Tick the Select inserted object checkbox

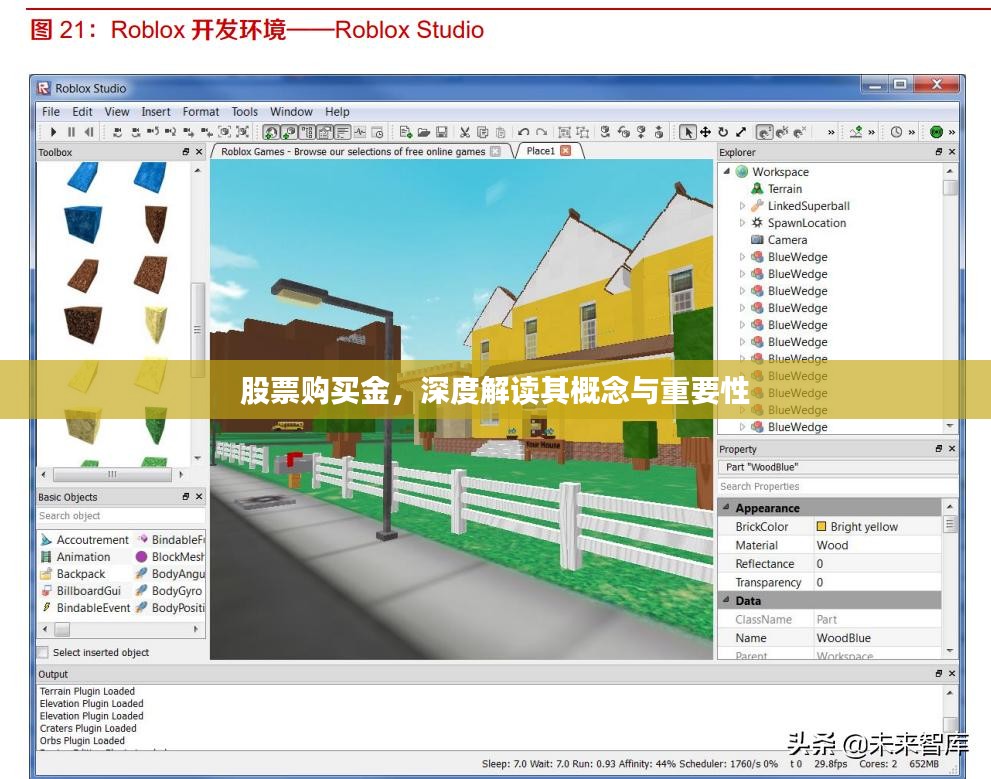42,652
